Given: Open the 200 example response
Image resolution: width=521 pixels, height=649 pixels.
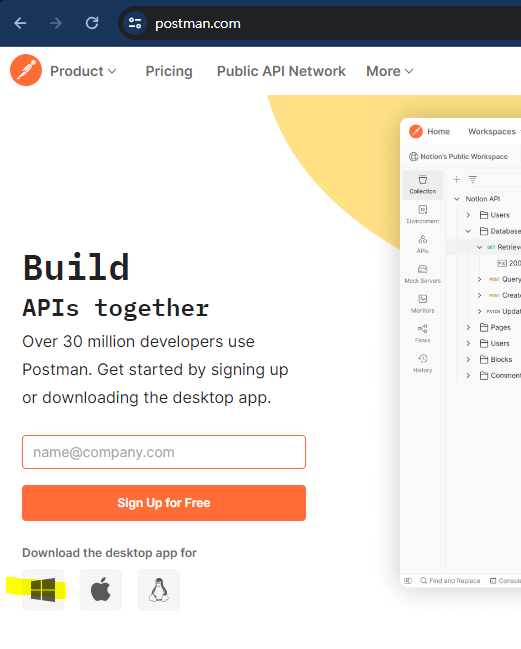Looking at the screenshot, I should point(509,263).
